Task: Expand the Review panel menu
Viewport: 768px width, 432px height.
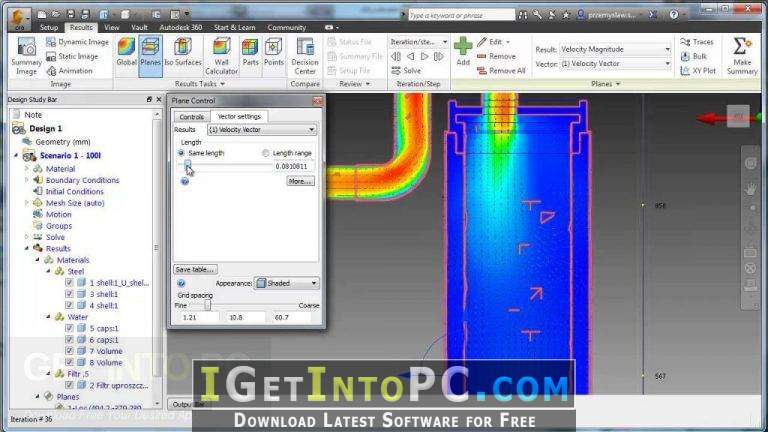Action: pyautogui.click(x=355, y=84)
